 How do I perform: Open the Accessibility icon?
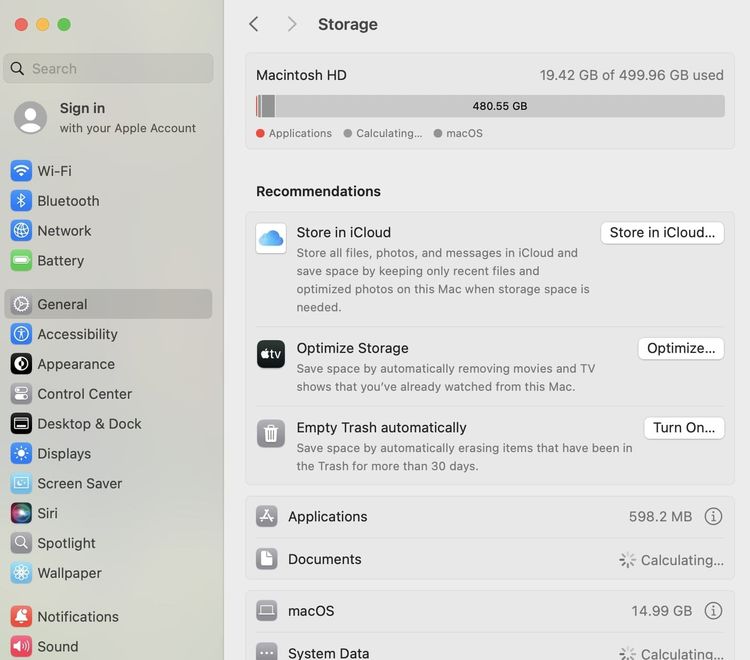21,334
